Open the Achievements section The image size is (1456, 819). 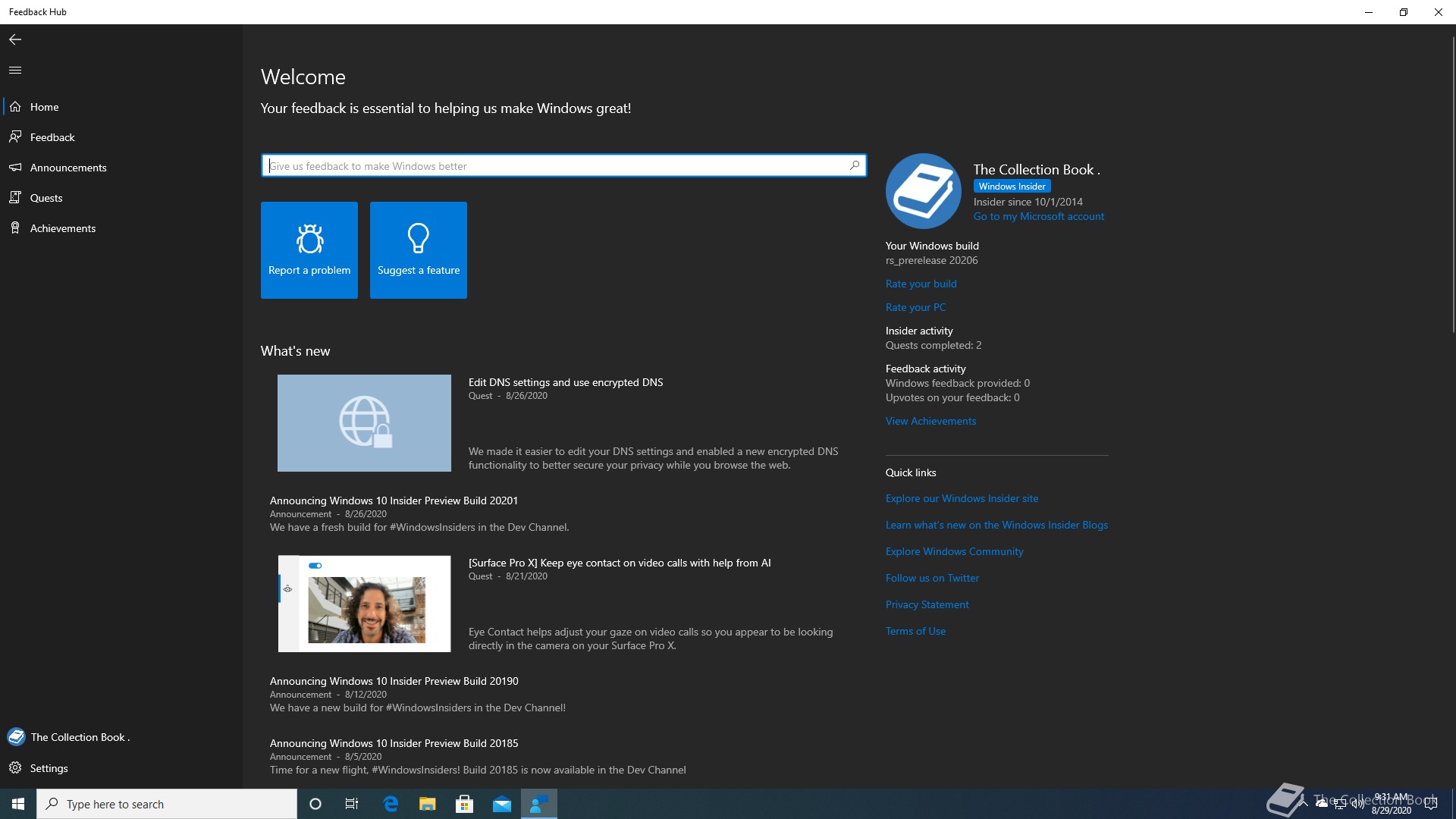pos(121,228)
